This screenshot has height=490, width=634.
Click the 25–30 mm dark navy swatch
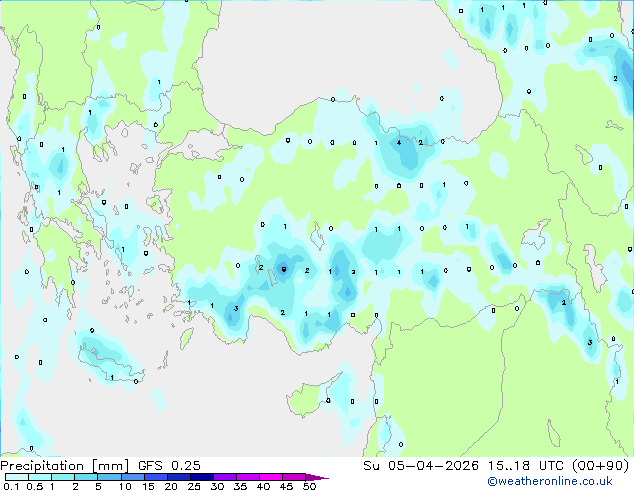pyautogui.click(x=201, y=477)
